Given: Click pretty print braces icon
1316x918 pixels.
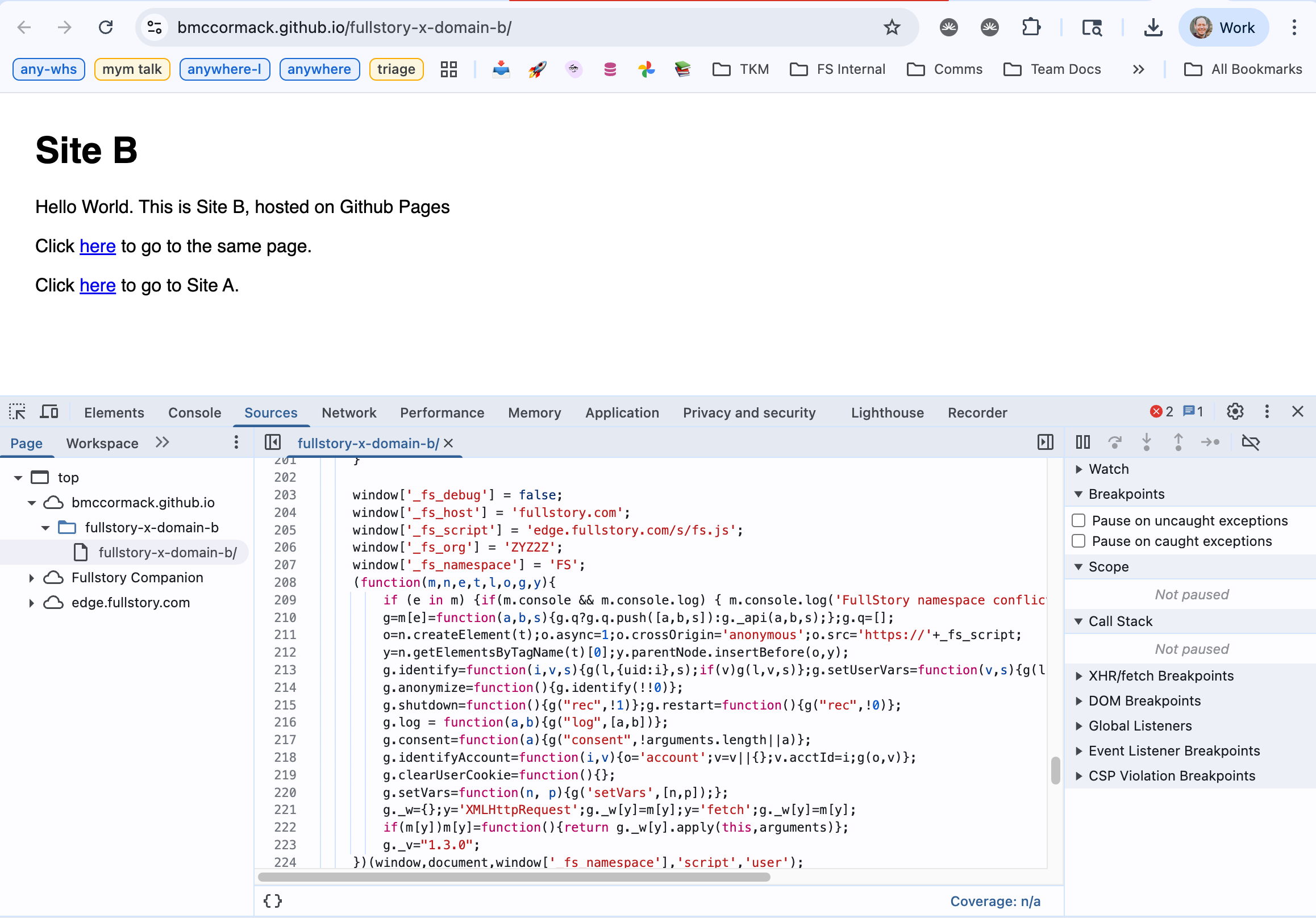Looking at the screenshot, I should coord(273,901).
